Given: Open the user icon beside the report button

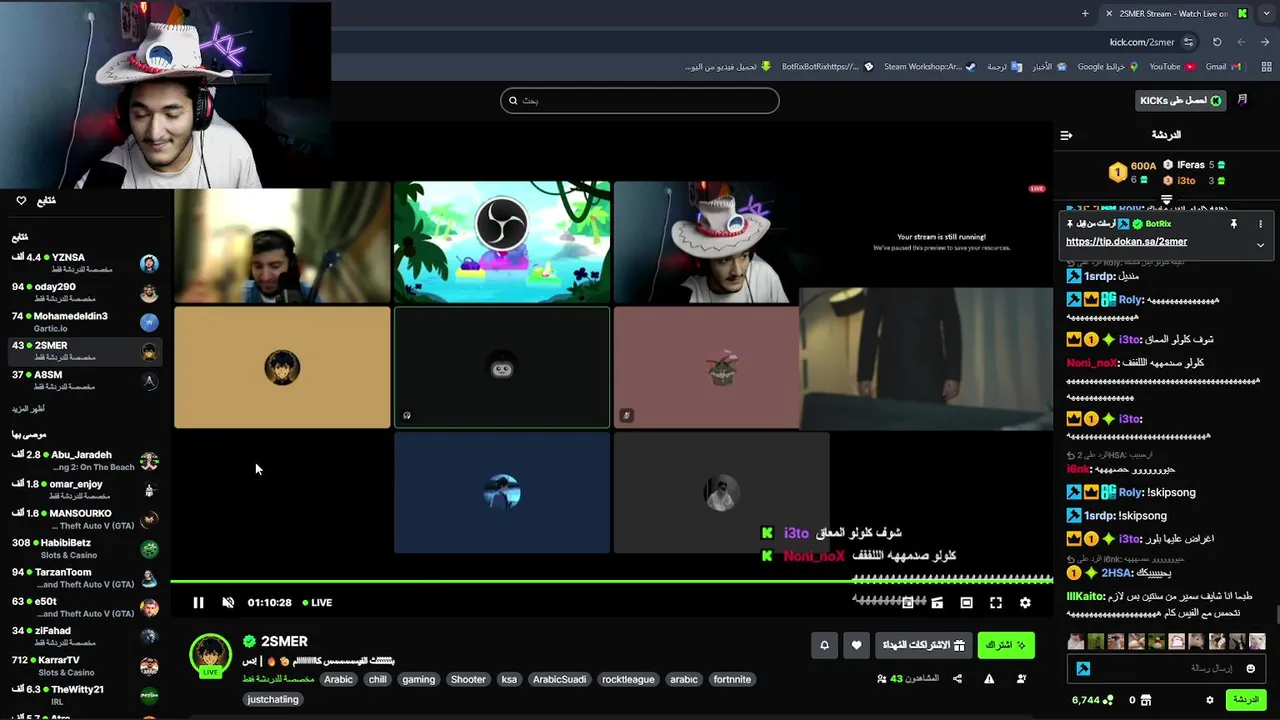Looking at the screenshot, I should (1021, 679).
